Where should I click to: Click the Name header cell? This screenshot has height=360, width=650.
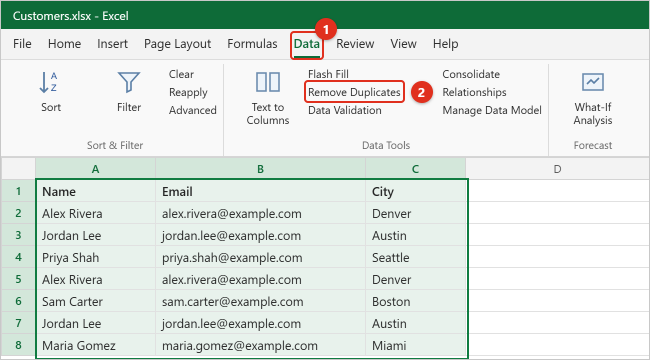(96, 191)
